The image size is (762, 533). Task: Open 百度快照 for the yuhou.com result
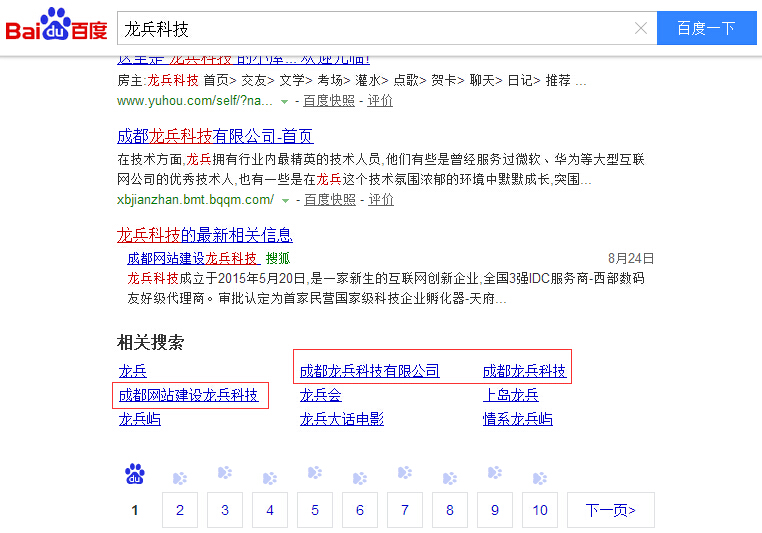pyautogui.click(x=329, y=100)
